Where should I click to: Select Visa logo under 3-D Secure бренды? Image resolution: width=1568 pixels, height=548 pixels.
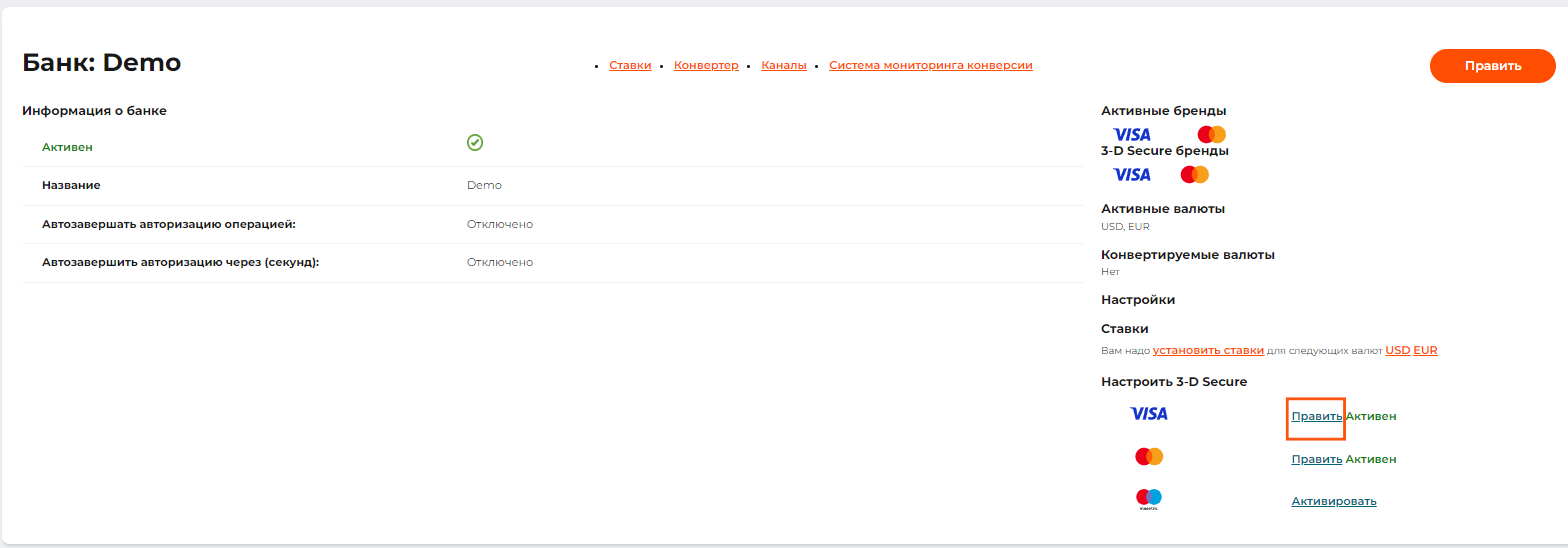[1132, 174]
